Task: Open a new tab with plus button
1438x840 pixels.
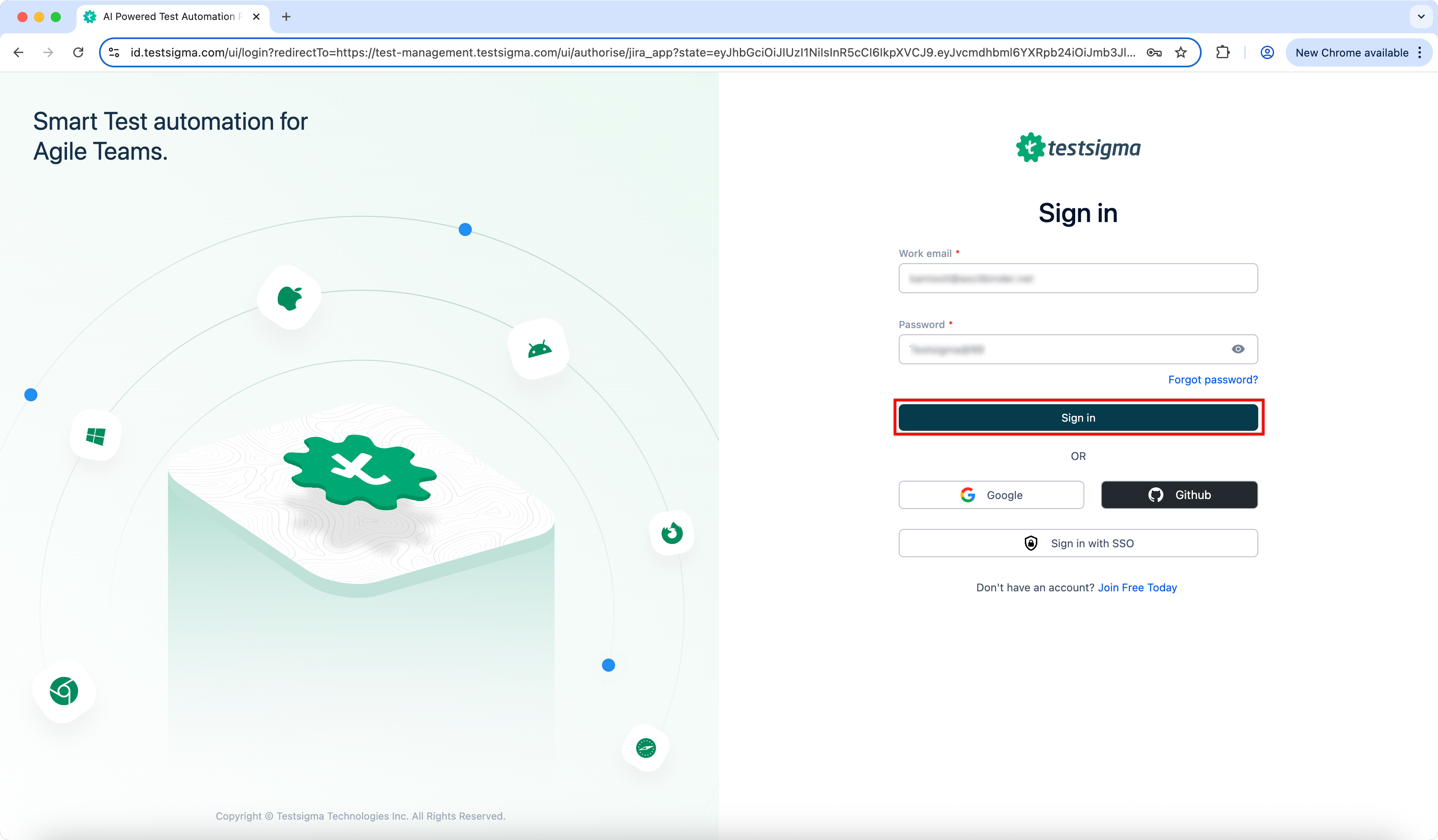Action: [286, 17]
